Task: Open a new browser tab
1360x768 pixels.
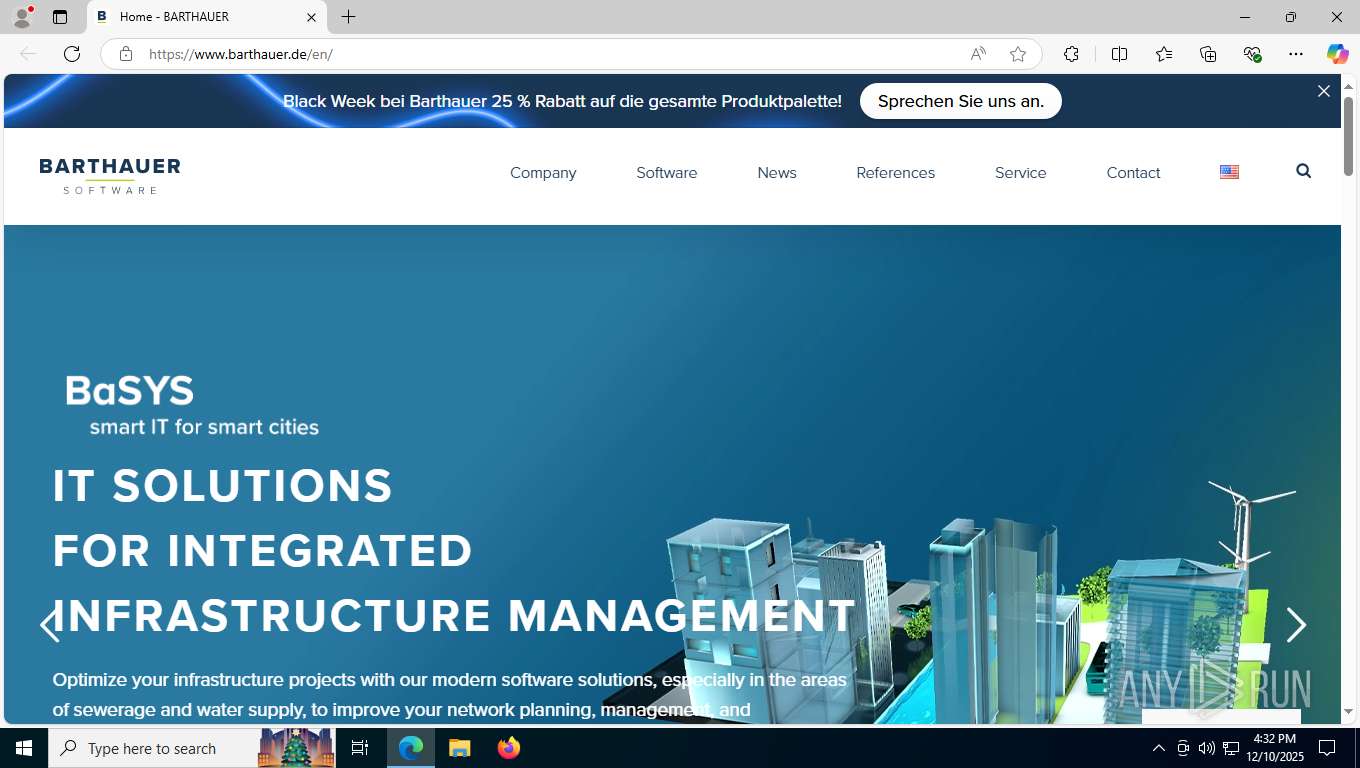Action: point(348,17)
